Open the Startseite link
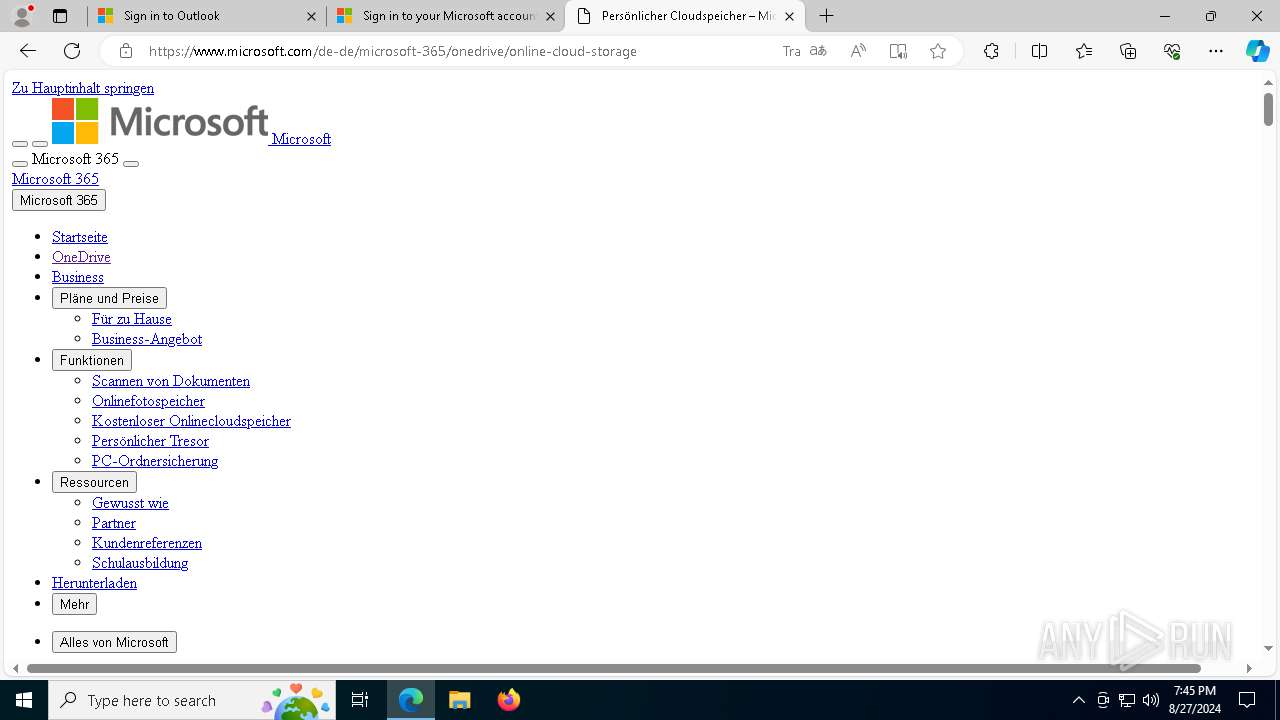This screenshot has width=1280, height=720. (80, 237)
